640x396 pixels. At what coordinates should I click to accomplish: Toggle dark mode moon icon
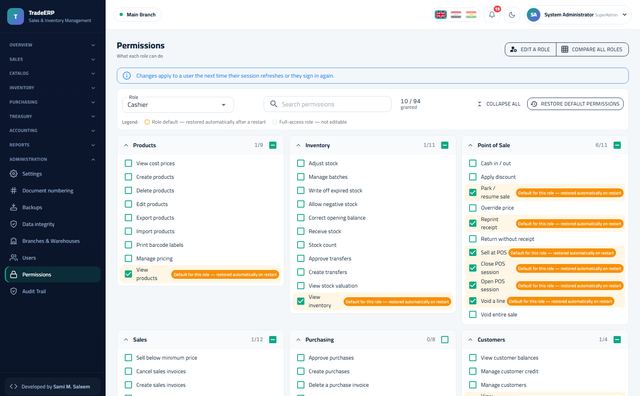[512, 15]
